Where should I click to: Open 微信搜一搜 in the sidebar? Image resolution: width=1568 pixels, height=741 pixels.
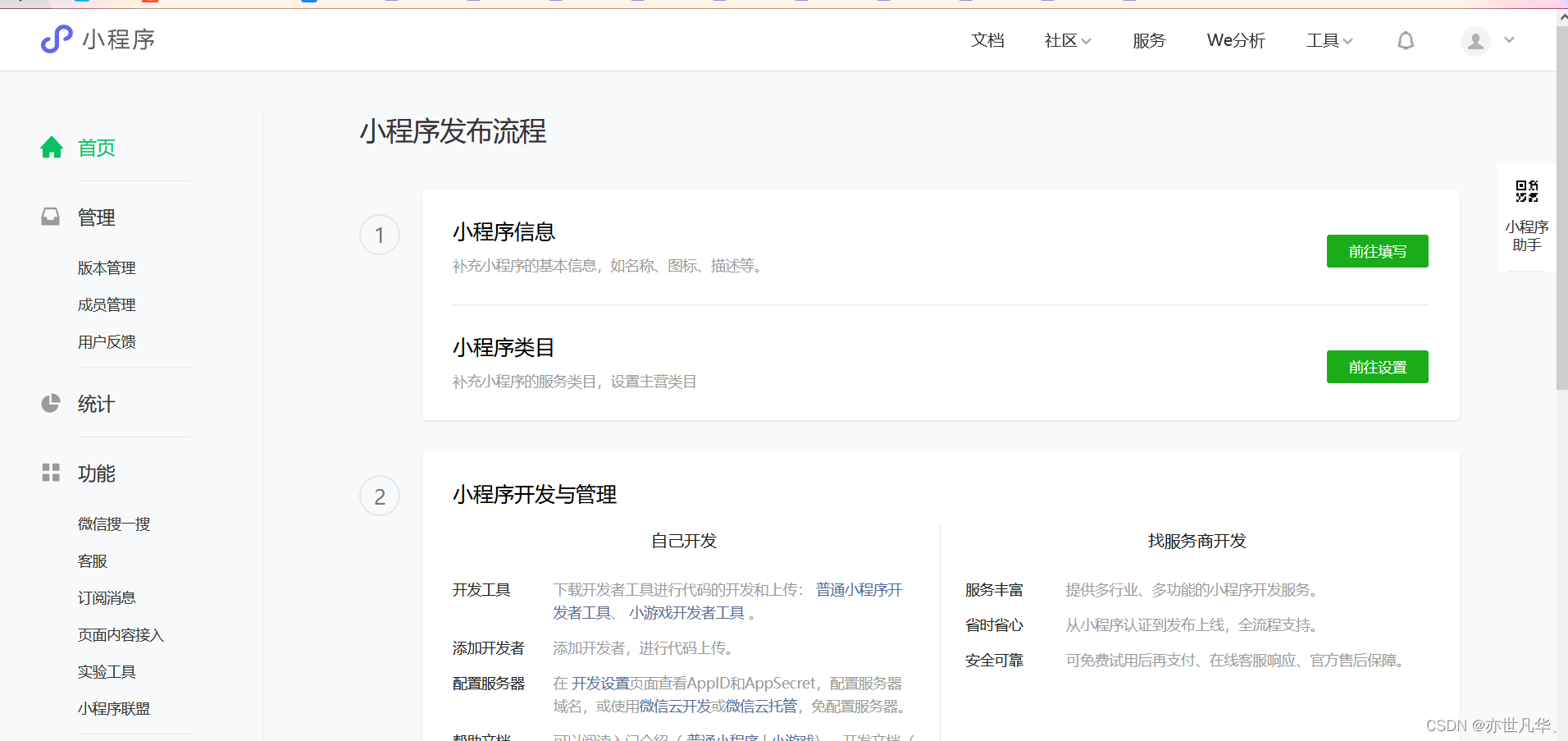(x=114, y=524)
